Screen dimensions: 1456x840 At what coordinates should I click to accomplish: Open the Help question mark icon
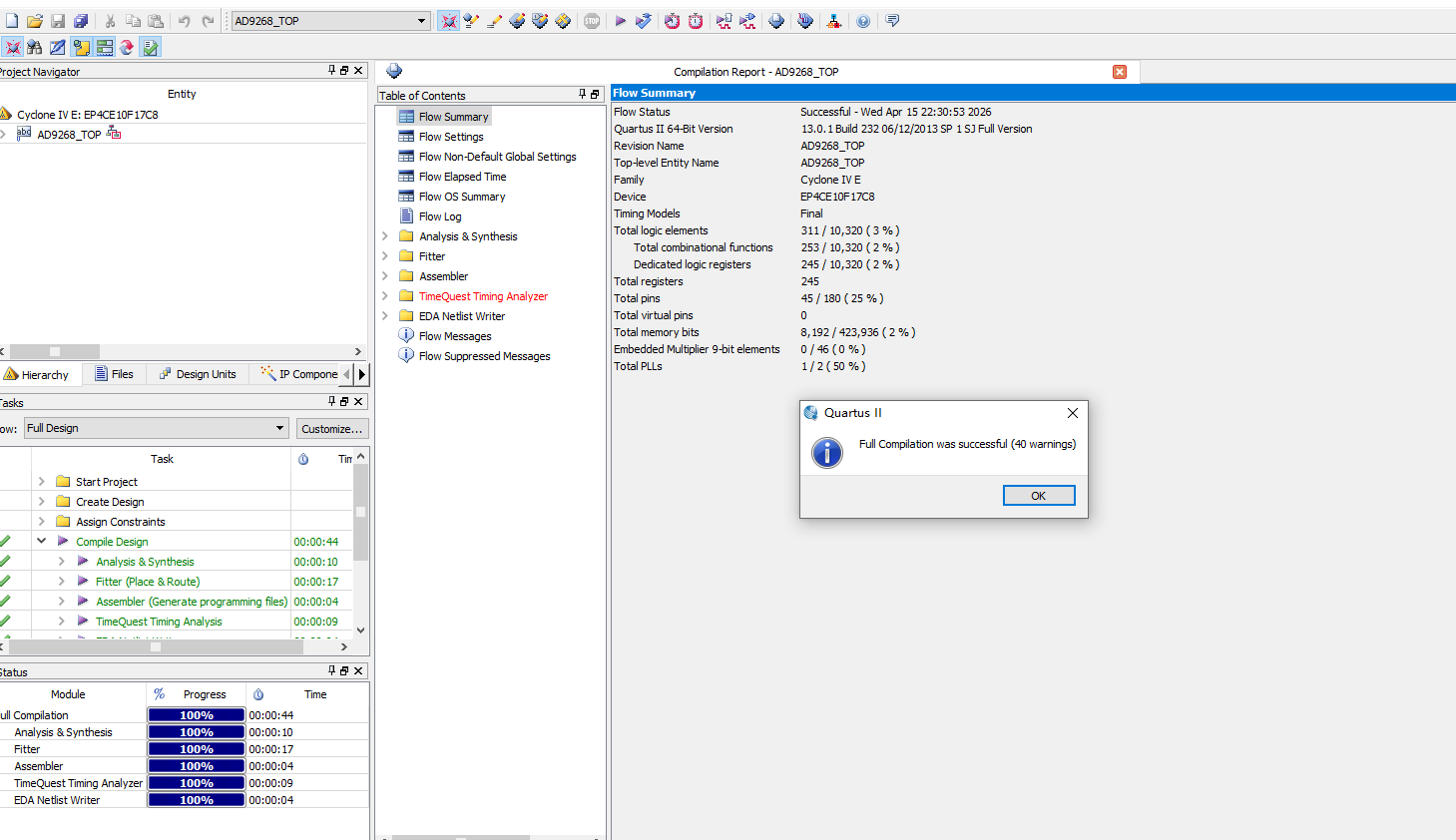point(863,21)
